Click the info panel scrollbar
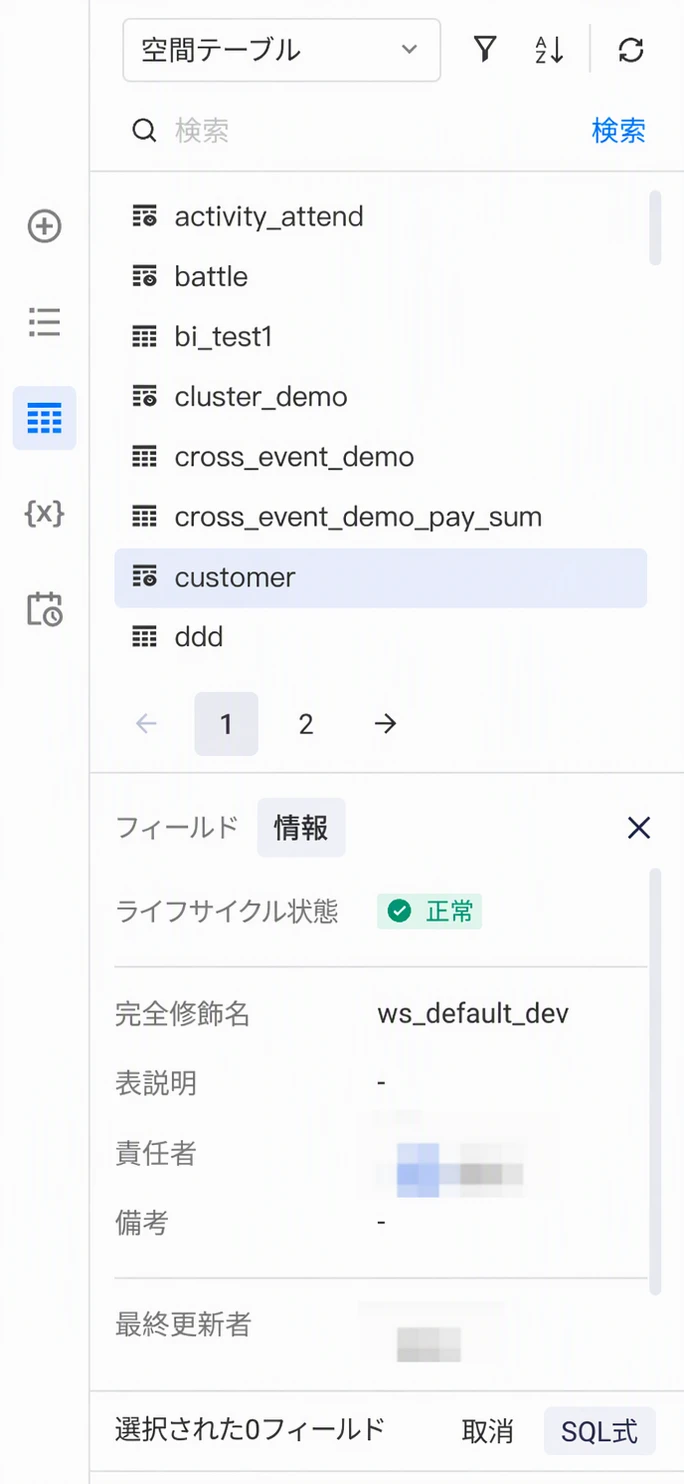Viewport: 684px width, 1484px height. click(655, 1082)
